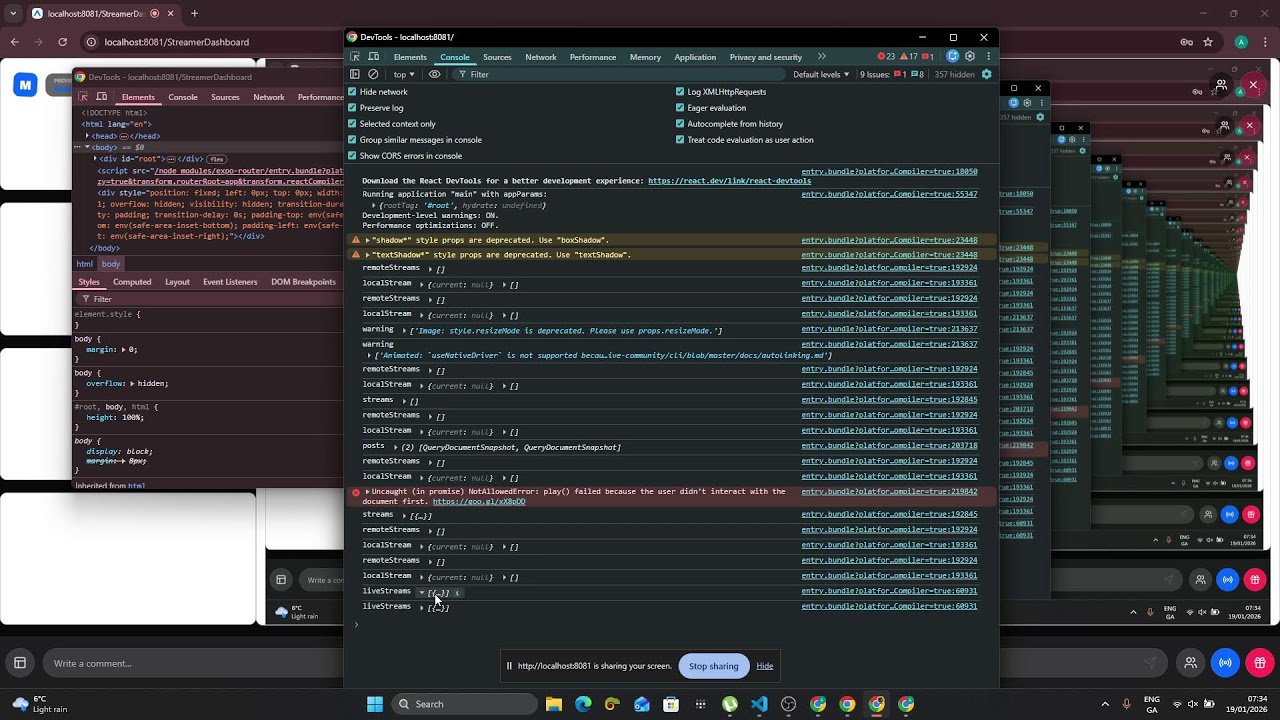Collapse first liveStreams array entry

pos(422,593)
